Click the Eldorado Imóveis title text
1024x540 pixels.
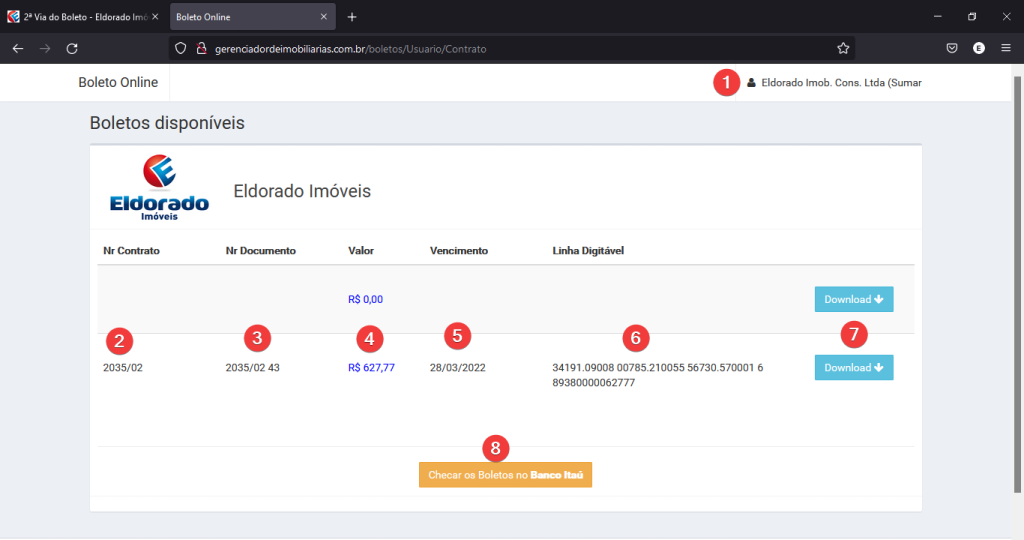click(302, 191)
